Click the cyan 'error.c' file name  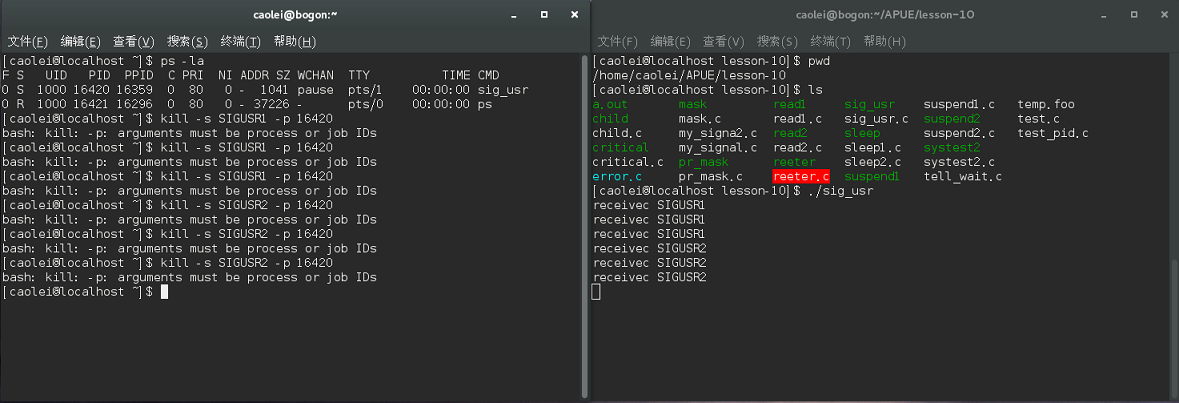pos(617,177)
